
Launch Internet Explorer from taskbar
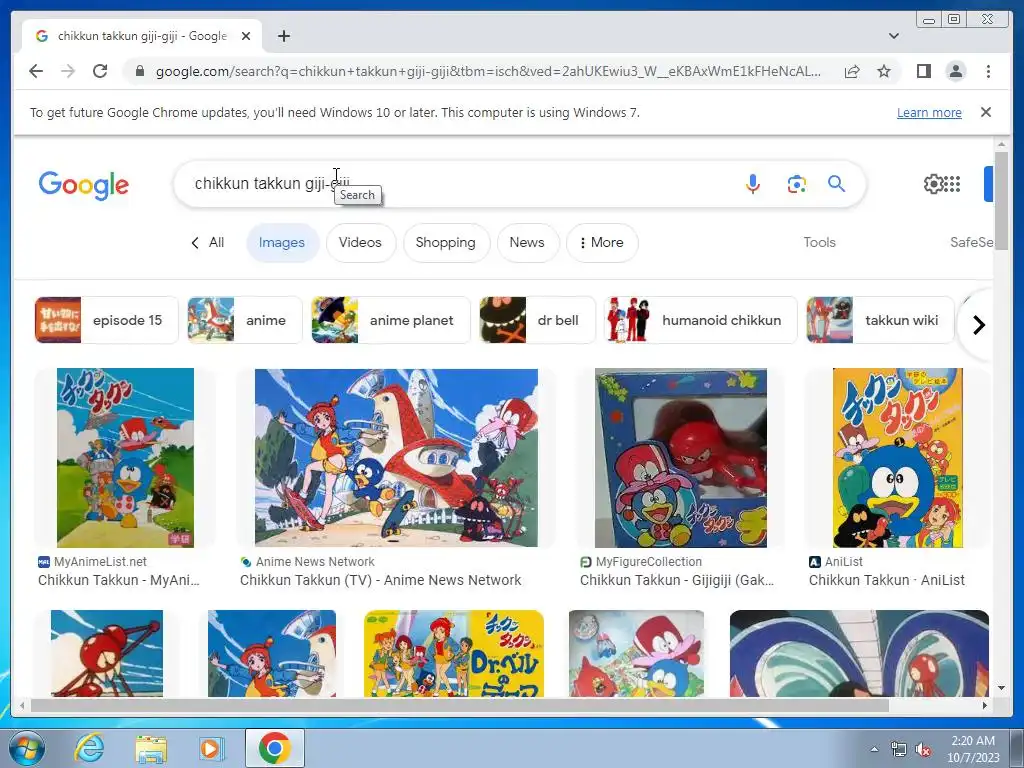[89, 748]
